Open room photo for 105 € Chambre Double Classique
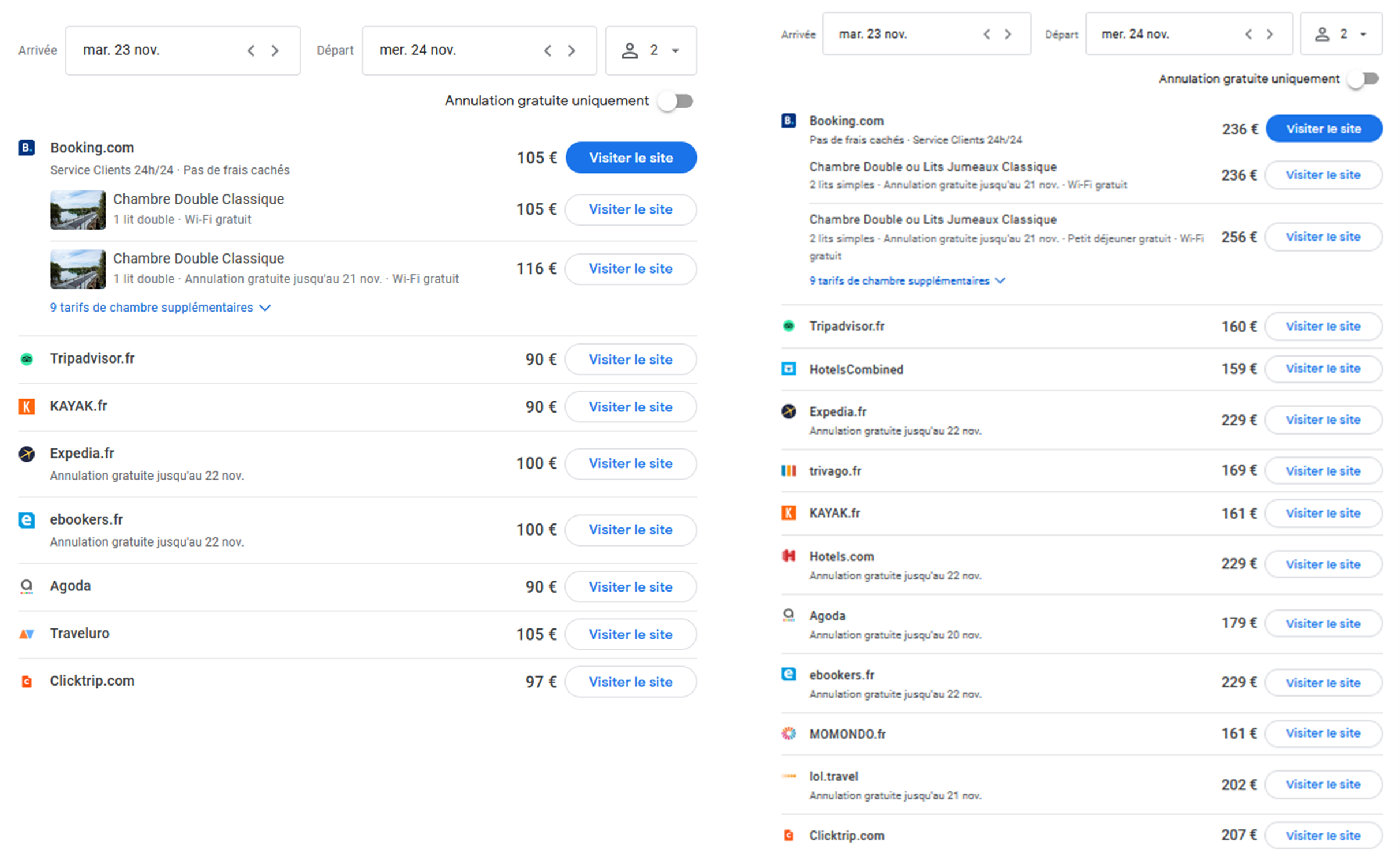The width and height of the screenshot is (1400, 857). pos(78,210)
